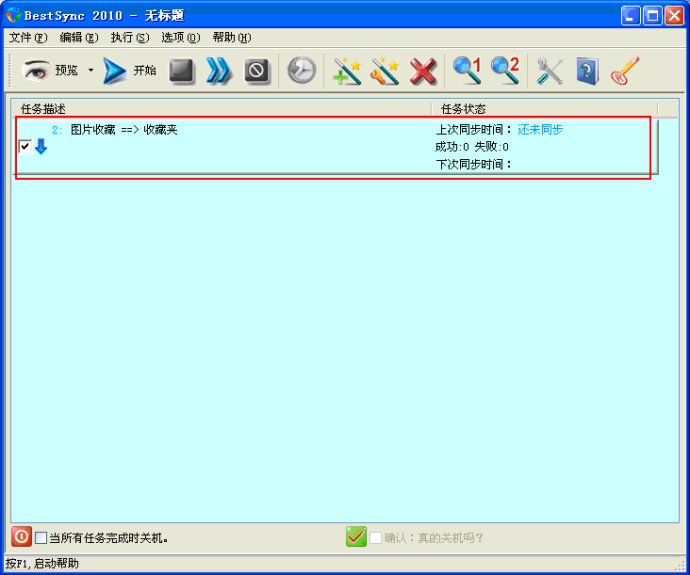Minimize the BestSync 2010 window
The image size is (690, 575).
pos(631,16)
